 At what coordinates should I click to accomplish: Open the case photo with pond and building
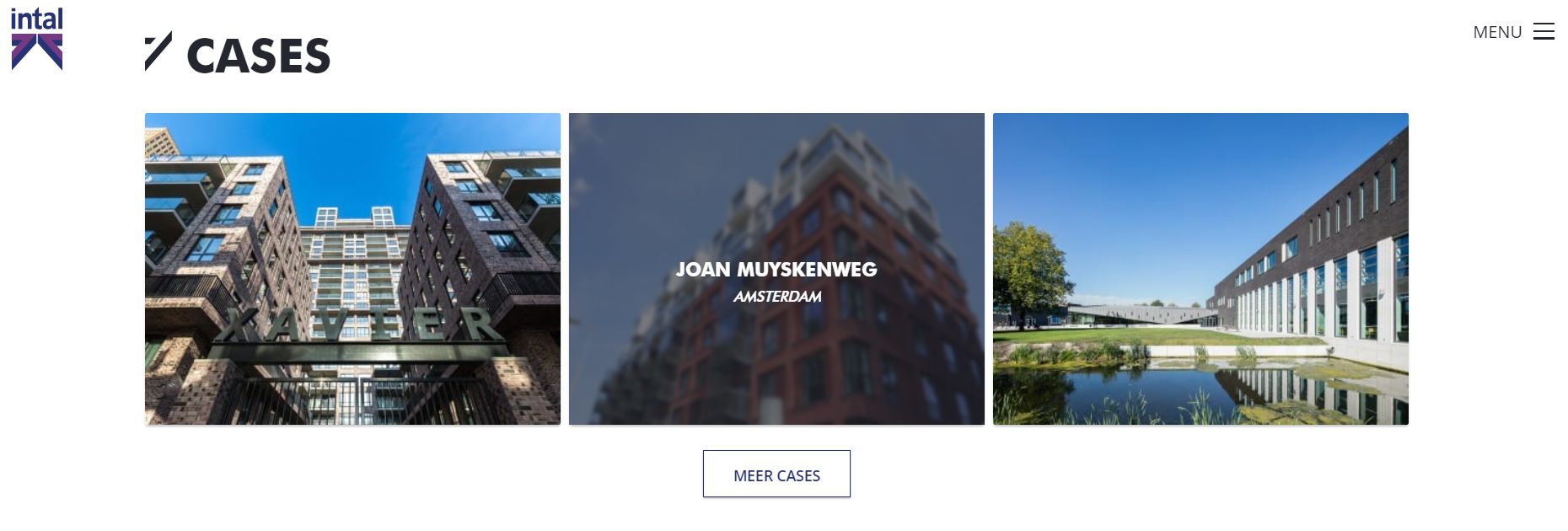(1200, 269)
